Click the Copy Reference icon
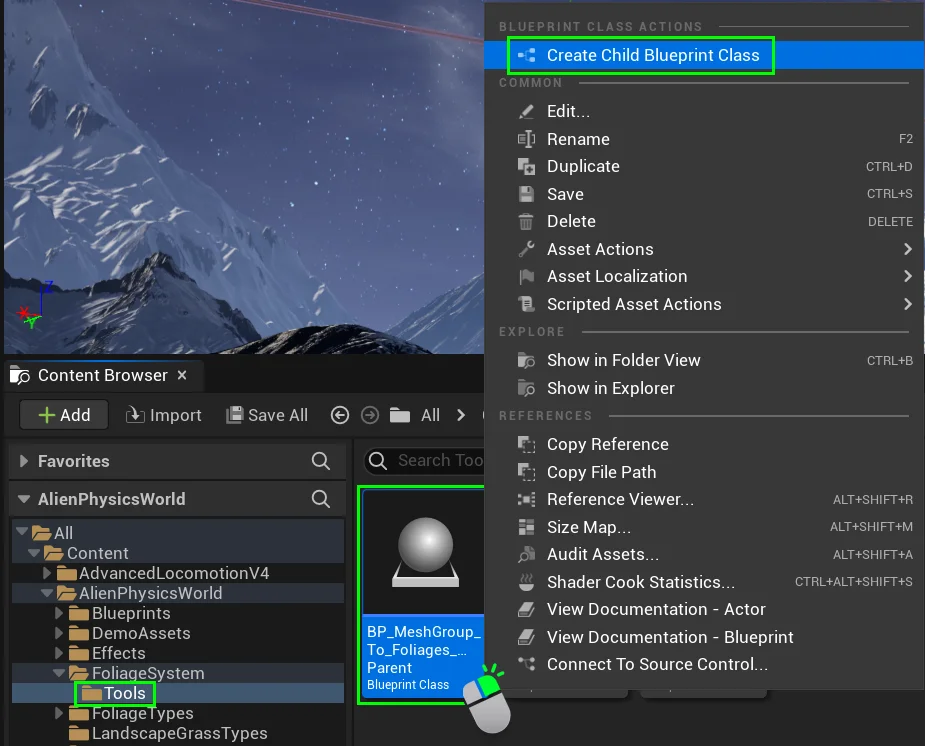The height and width of the screenshot is (746, 925). 526,444
